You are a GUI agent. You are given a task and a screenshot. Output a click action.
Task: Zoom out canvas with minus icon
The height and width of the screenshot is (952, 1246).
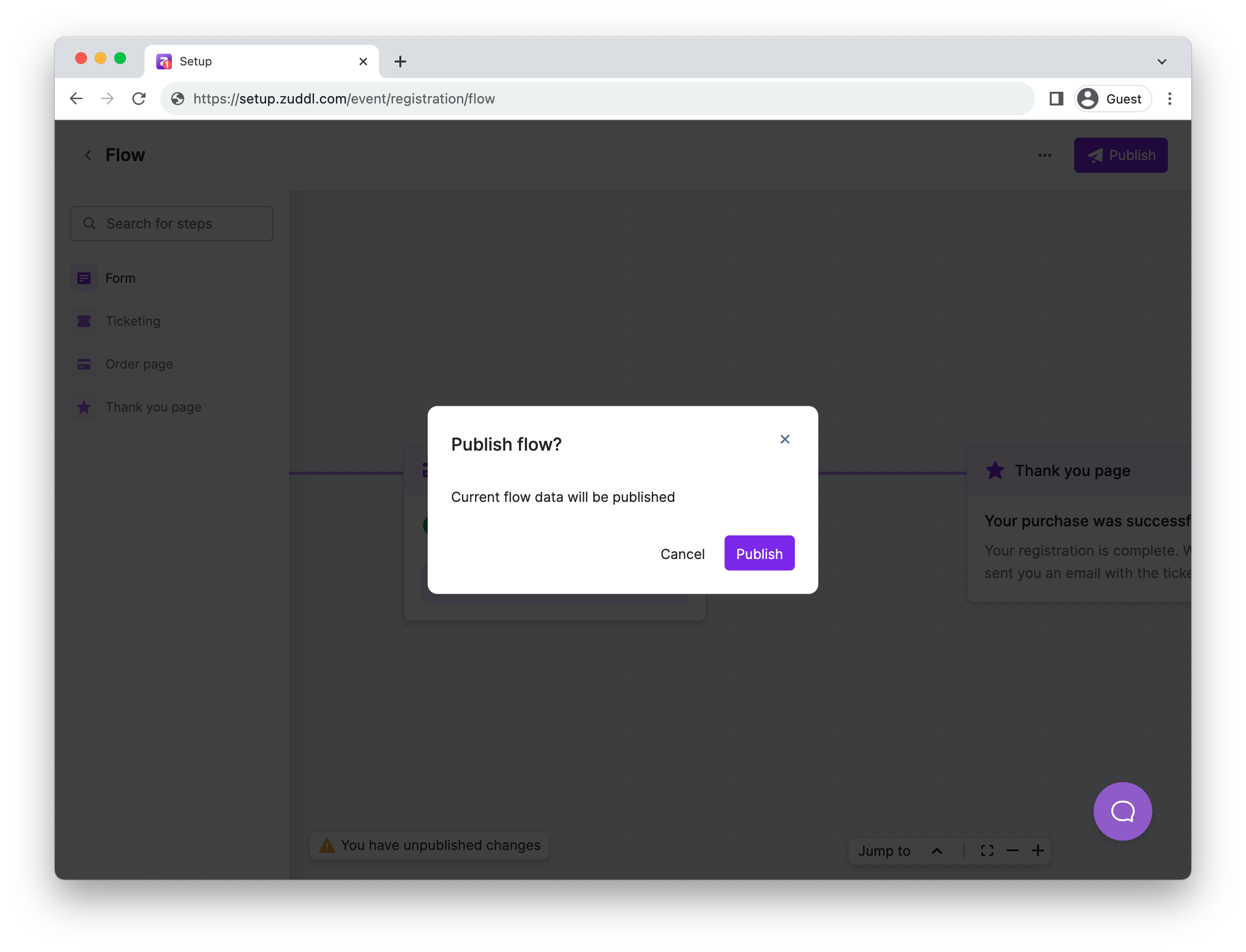[x=1012, y=850]
